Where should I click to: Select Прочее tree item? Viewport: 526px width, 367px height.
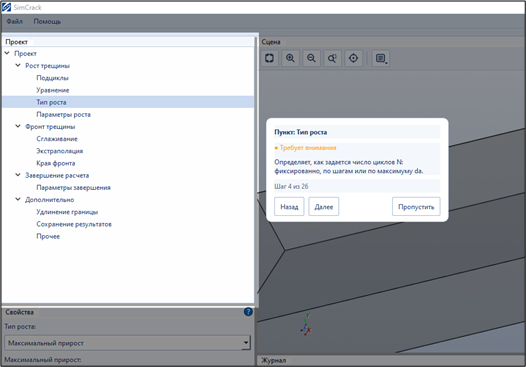click(48, 236)
